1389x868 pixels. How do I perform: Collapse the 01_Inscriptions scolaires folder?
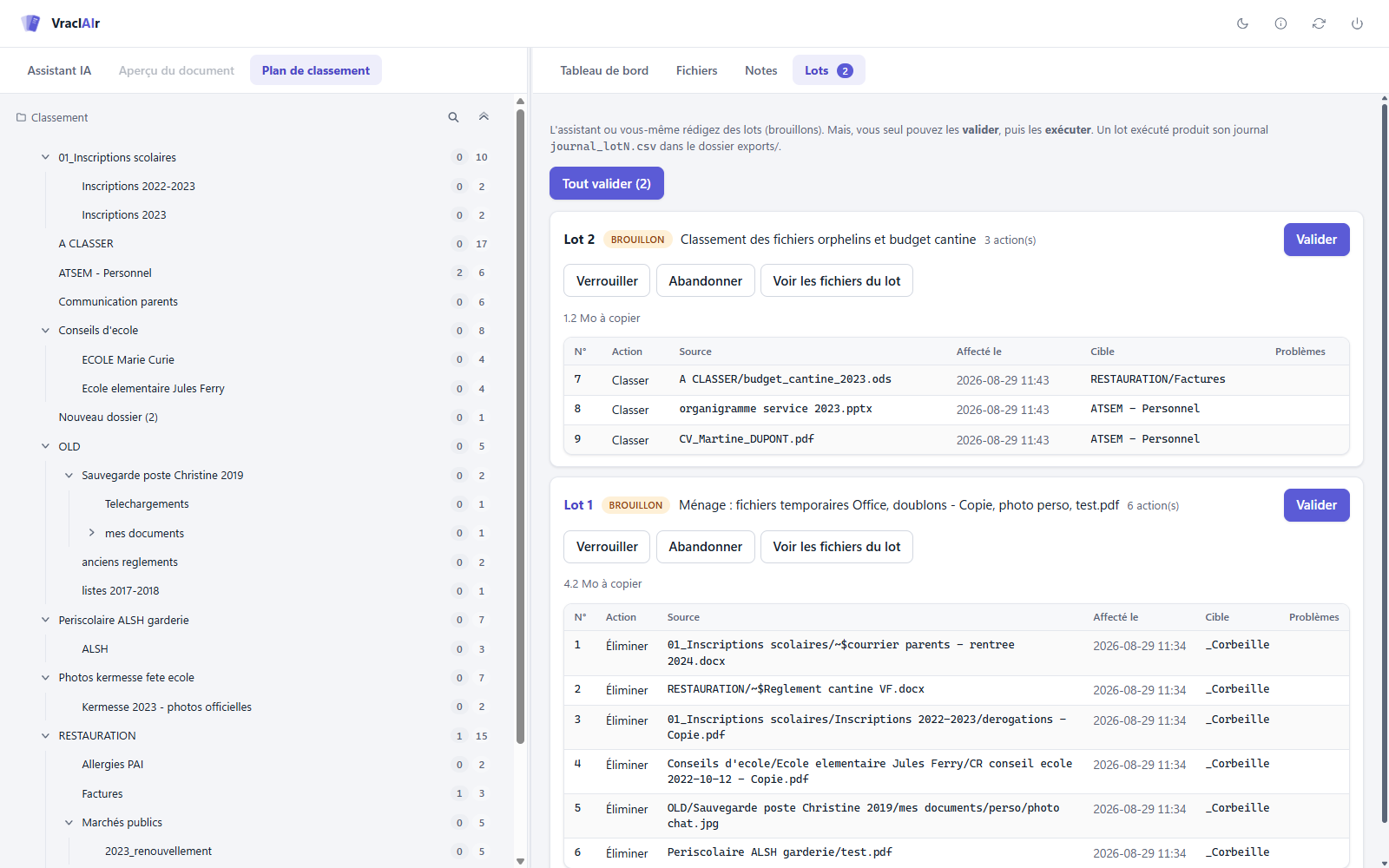[45, 157]
